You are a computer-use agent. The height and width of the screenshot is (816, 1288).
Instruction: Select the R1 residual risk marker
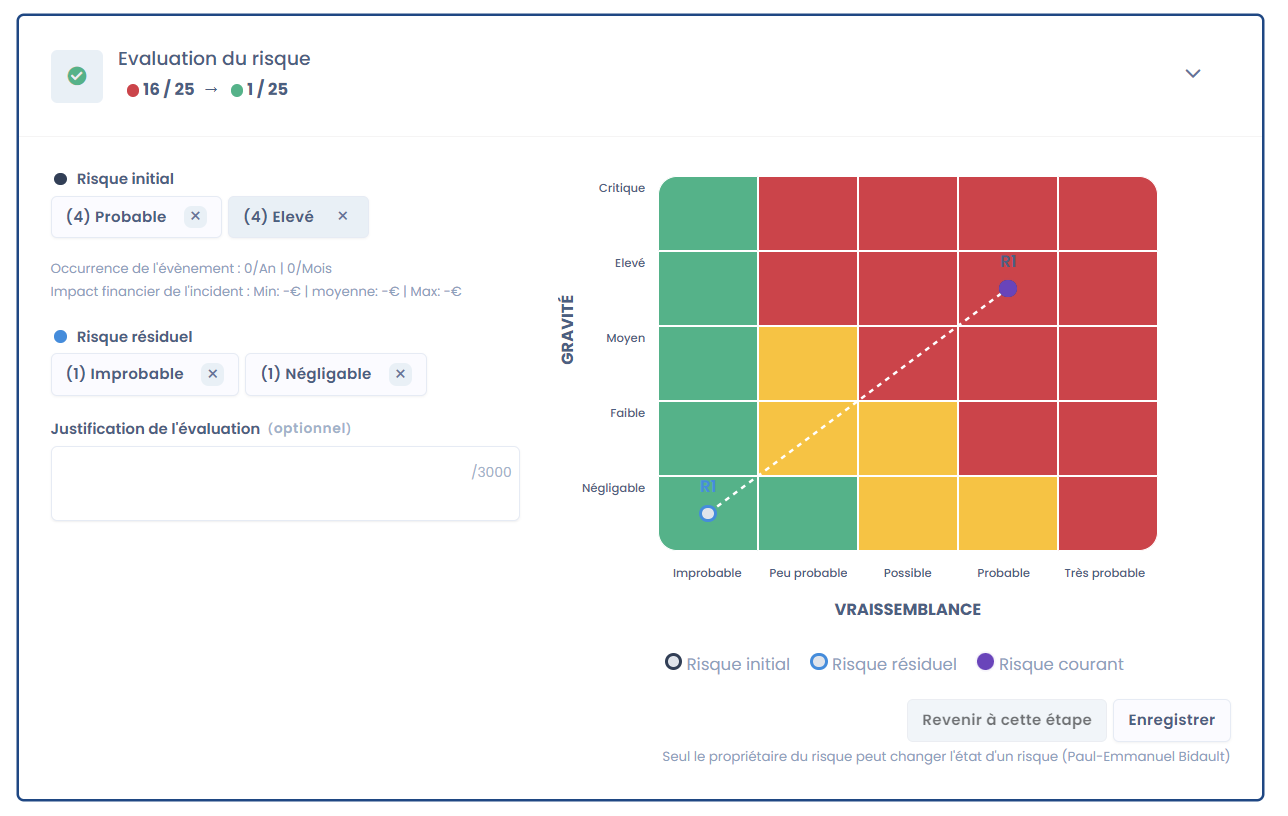708,513
